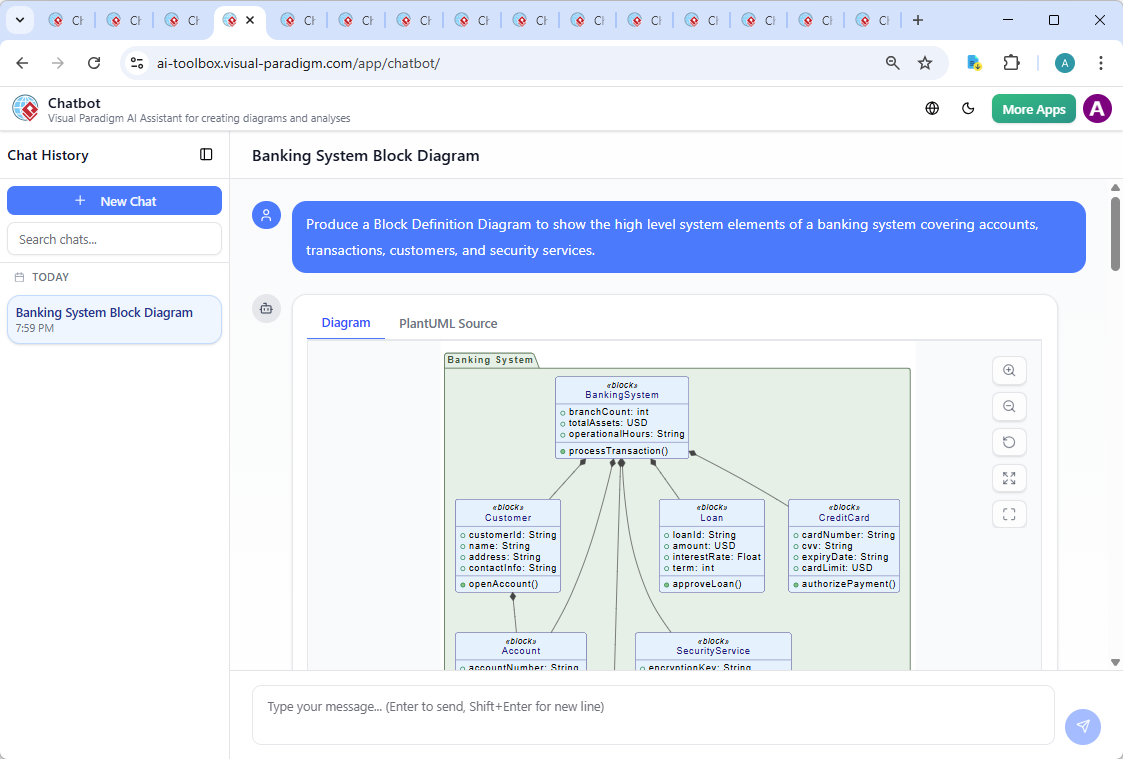Open More Apps
Viewport: 1123px width, 759px height.
click(1033, 108)
